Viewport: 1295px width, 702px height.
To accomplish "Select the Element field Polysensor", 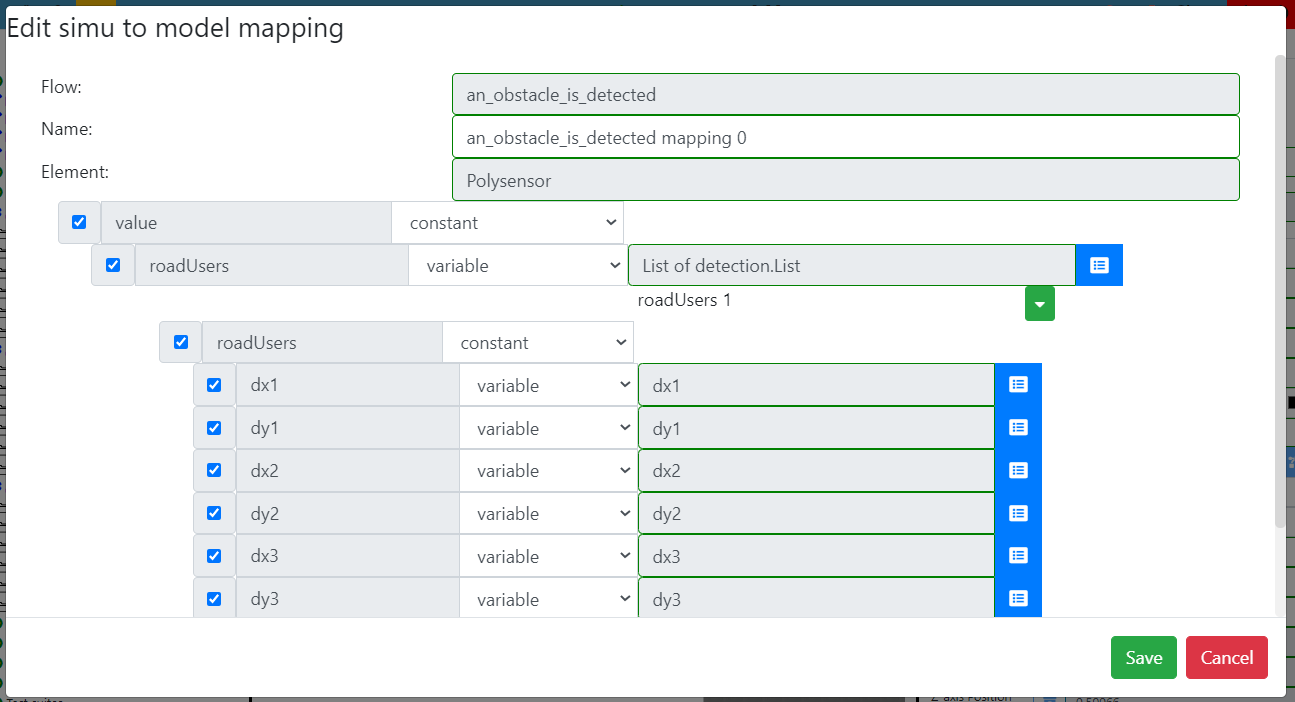I will (x=846, y=180).
